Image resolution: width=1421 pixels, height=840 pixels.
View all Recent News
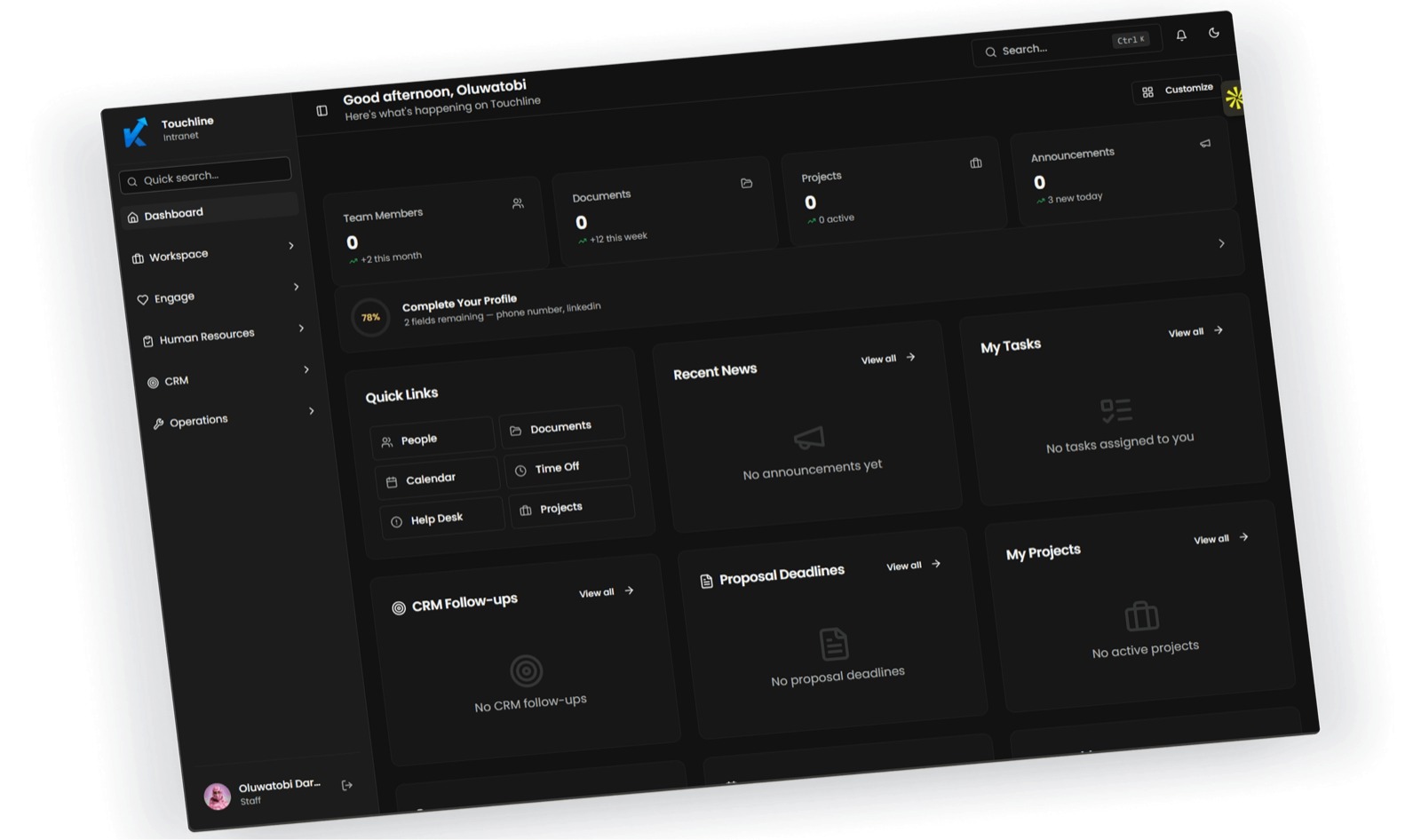tap(888, 358)
